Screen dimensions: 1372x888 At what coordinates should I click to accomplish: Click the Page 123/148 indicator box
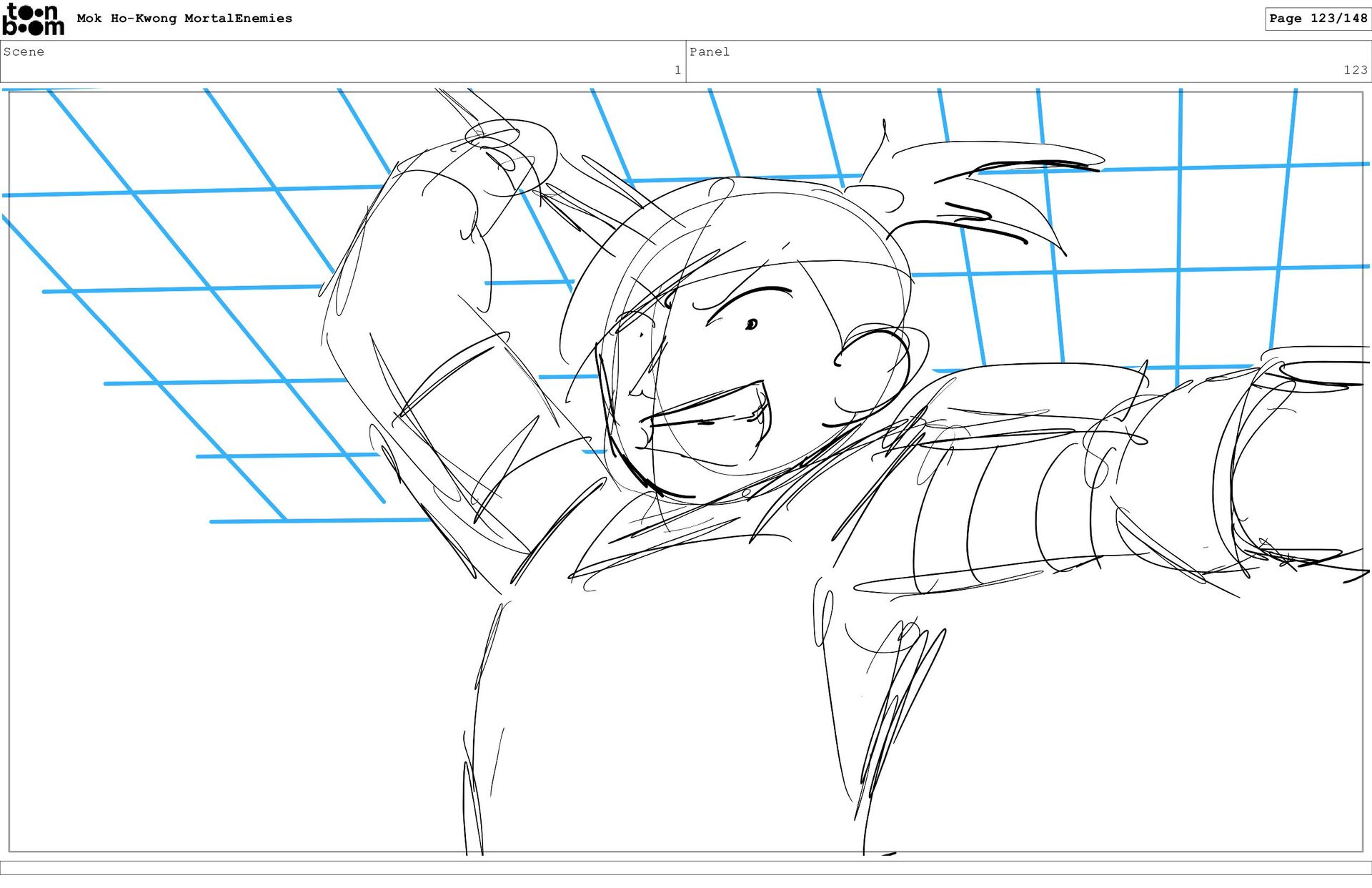pos(1317,19)
